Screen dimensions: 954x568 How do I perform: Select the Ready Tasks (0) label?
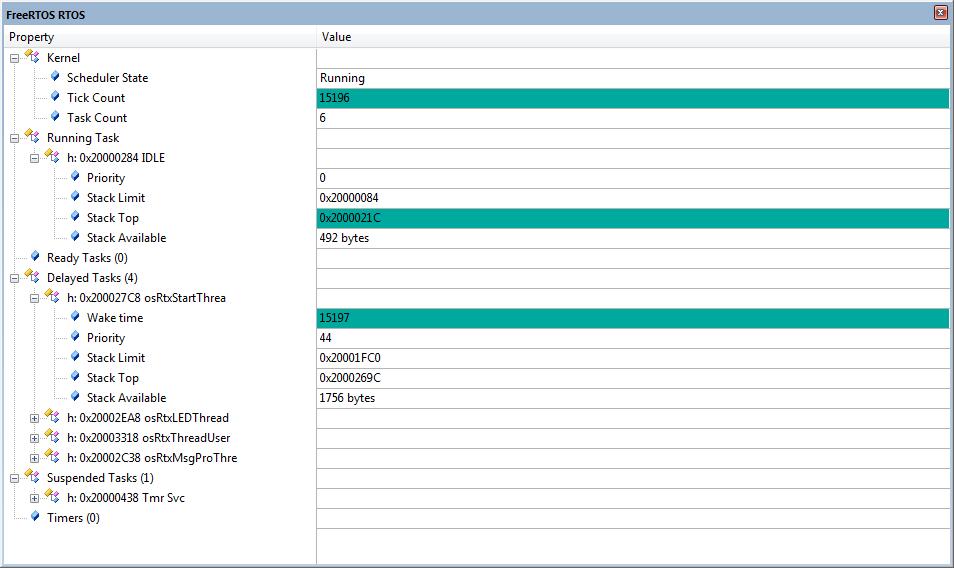click(87, 258)
